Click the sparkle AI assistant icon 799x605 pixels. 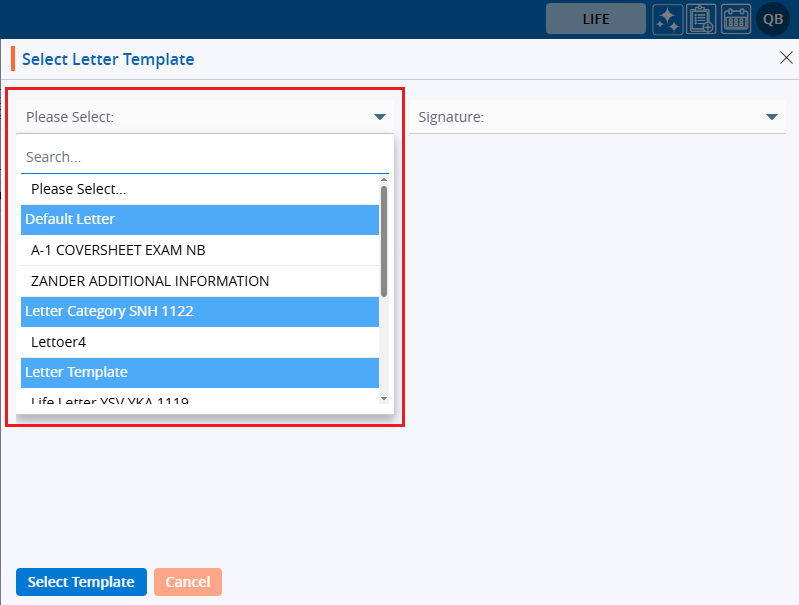(668, 19)
